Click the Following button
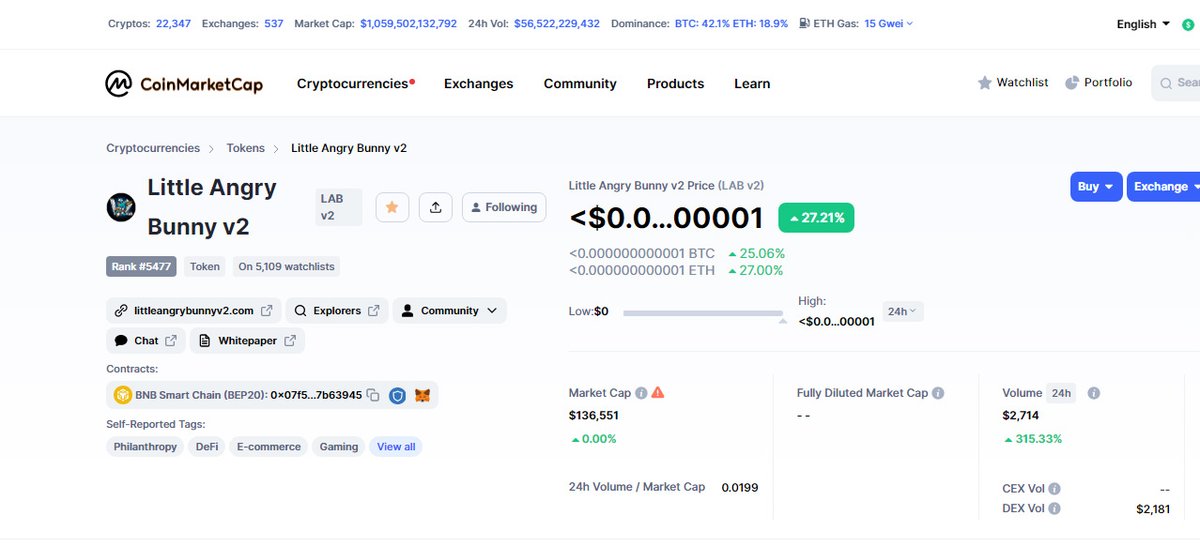This screenshot has height=546, width=1200. pos(504,207)
